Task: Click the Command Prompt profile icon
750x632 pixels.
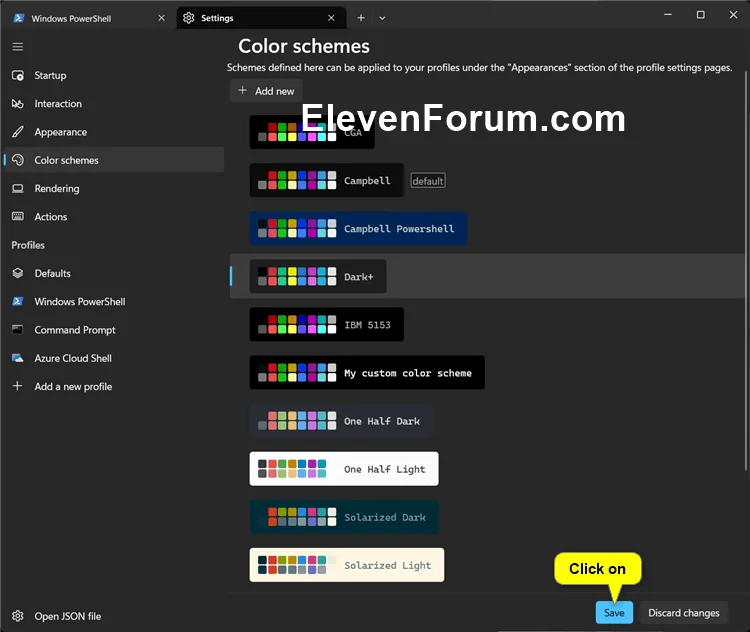Action: pos(18,329)
